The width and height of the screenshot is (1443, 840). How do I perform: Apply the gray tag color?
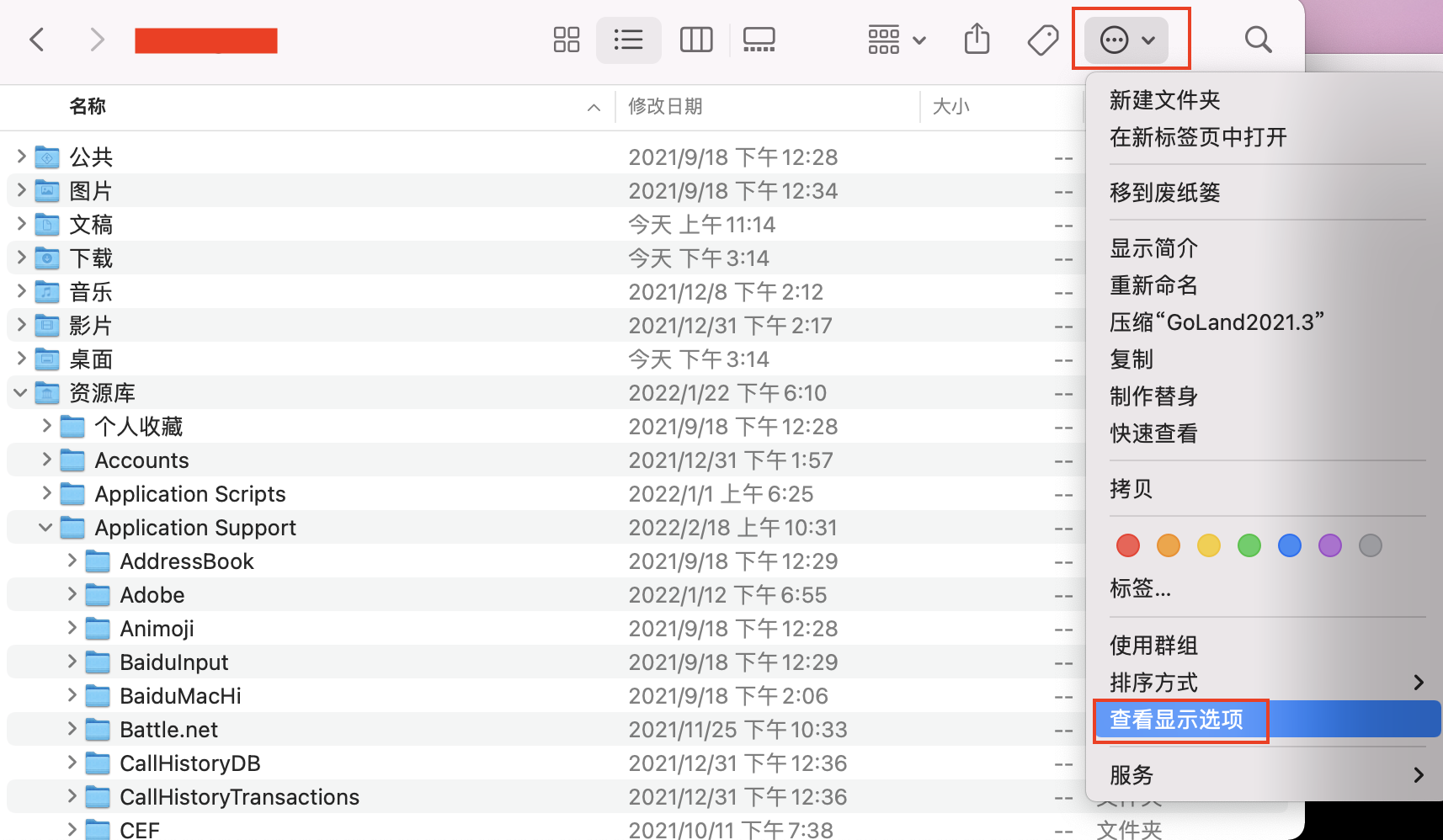pyautogui.click(x=1371, y=545)
